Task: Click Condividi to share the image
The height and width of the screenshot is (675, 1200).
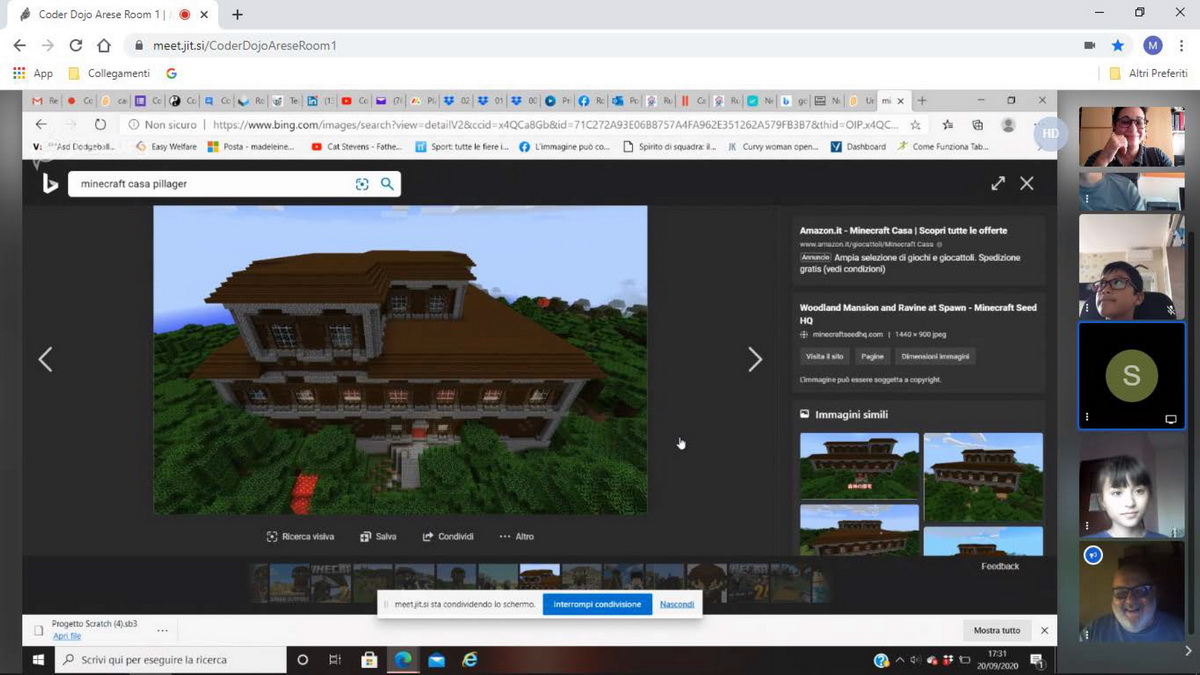Action: click(448, 537)
